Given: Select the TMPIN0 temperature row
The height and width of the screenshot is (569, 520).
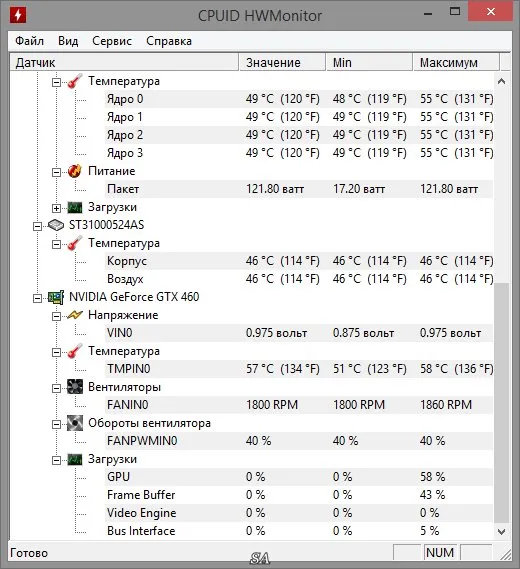Looking at the screenshot, I should click(x=299, y=369).
